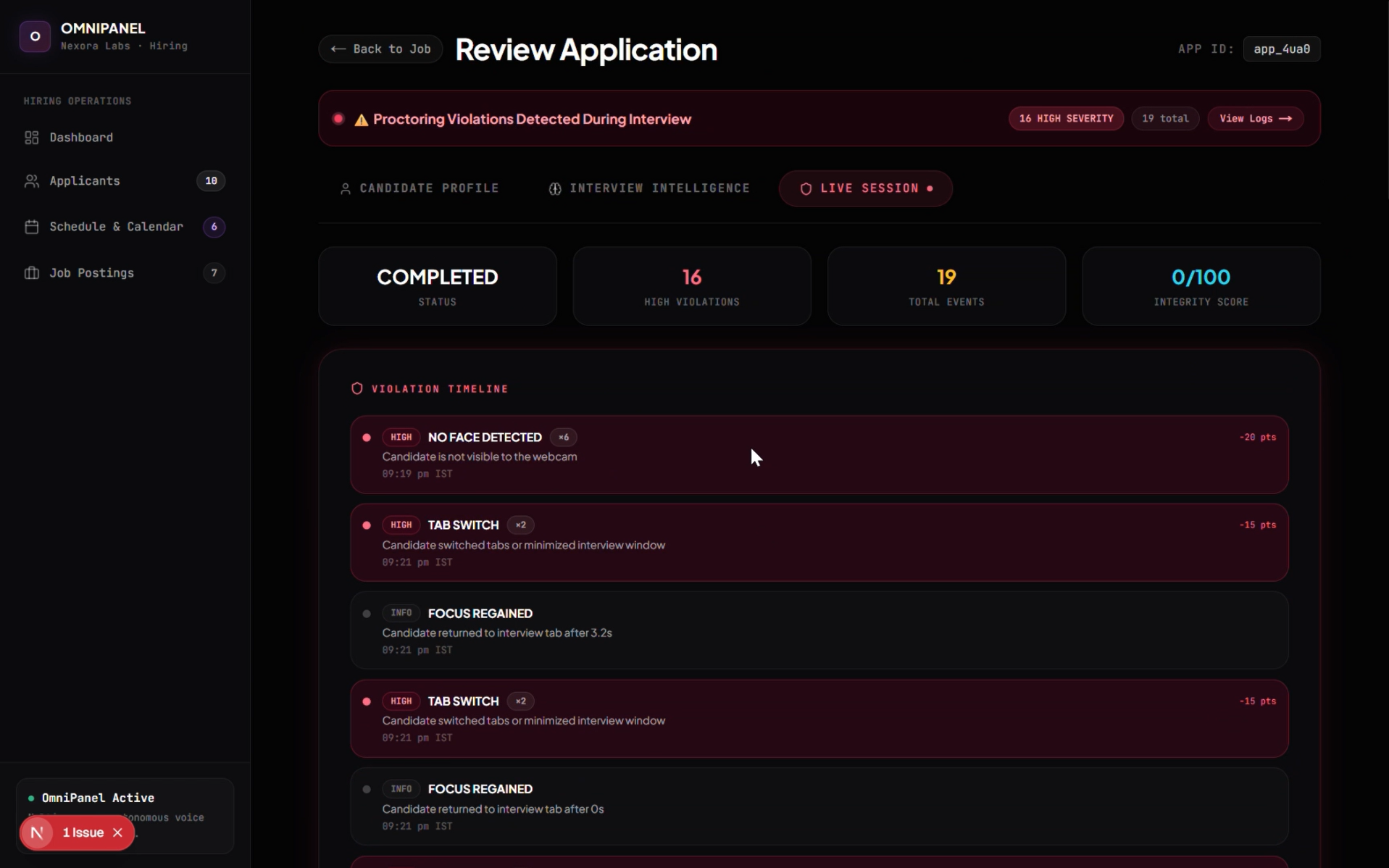The image size is (1389, 868).
Task: Click the OmniPanel Active status text
Action: pyautogui.click(x=98, y=798)
